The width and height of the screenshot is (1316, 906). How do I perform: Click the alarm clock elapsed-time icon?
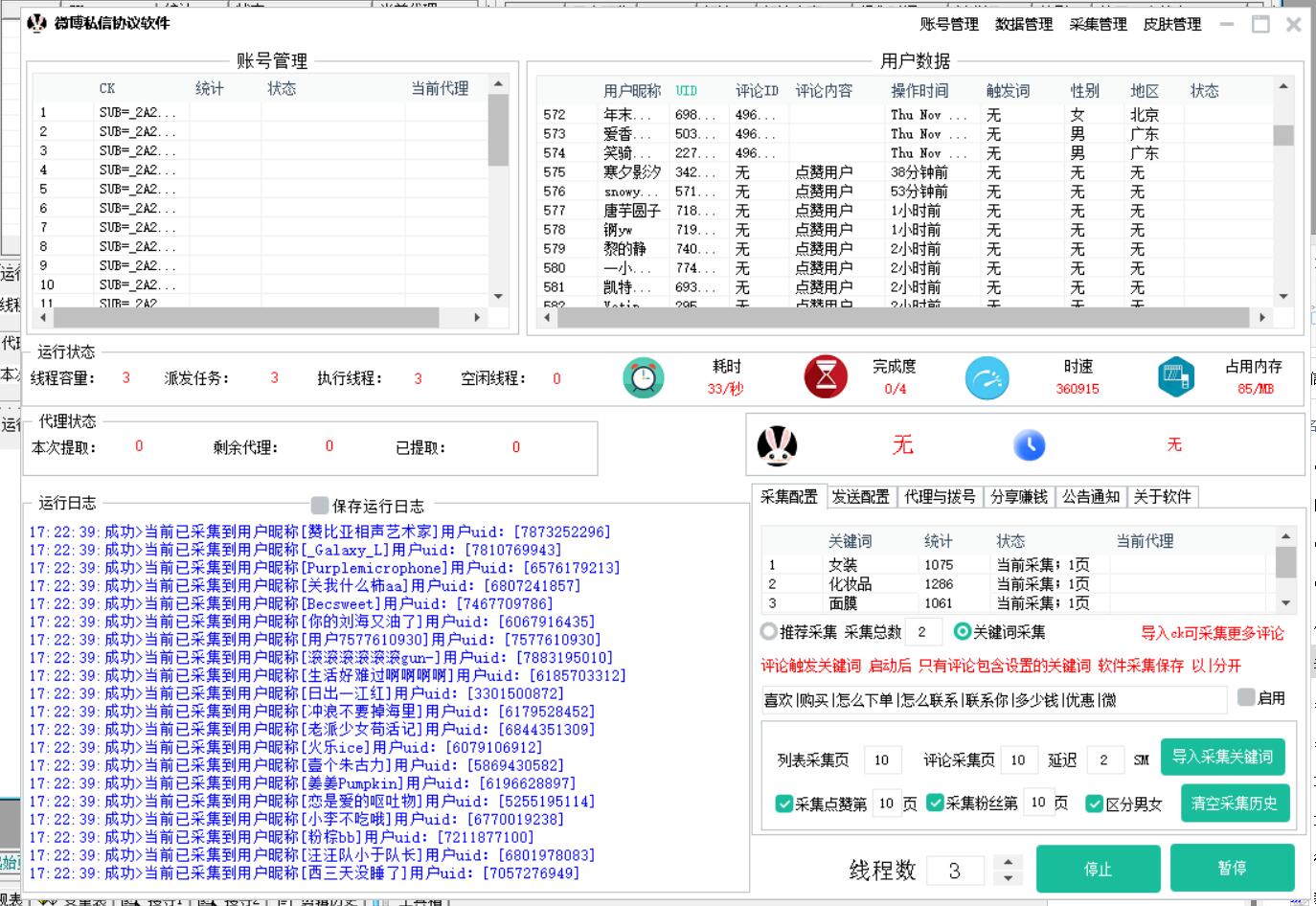point(644,377)
